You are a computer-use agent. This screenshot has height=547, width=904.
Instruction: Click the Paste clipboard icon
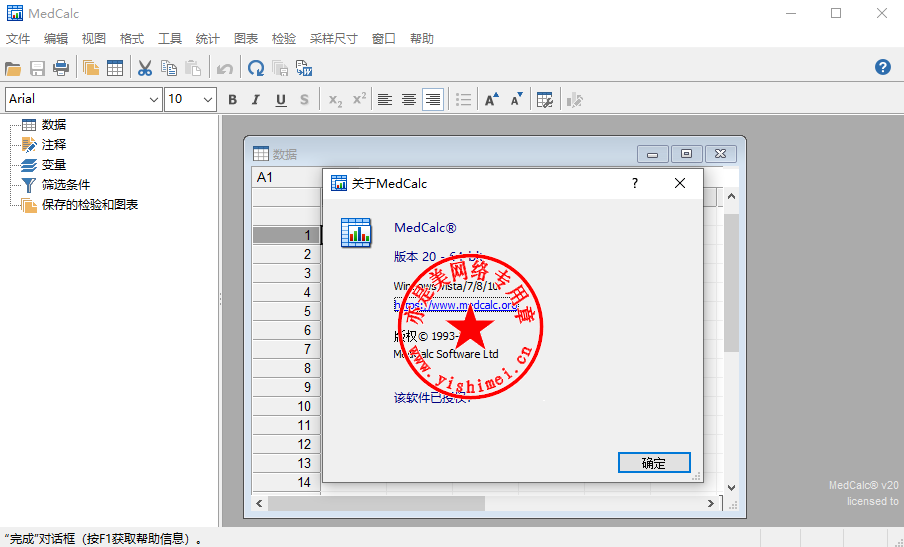coord(193,68)
